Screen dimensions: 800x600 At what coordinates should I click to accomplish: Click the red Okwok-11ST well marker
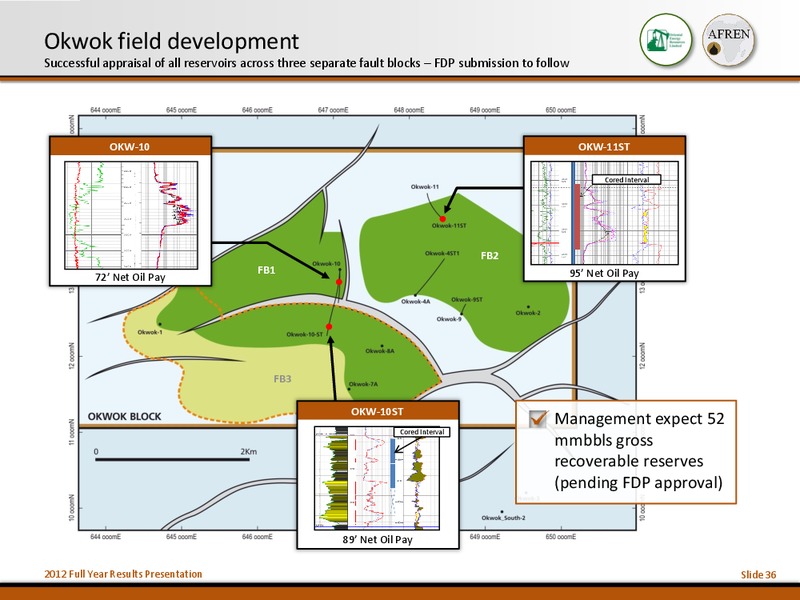point(443,219)
